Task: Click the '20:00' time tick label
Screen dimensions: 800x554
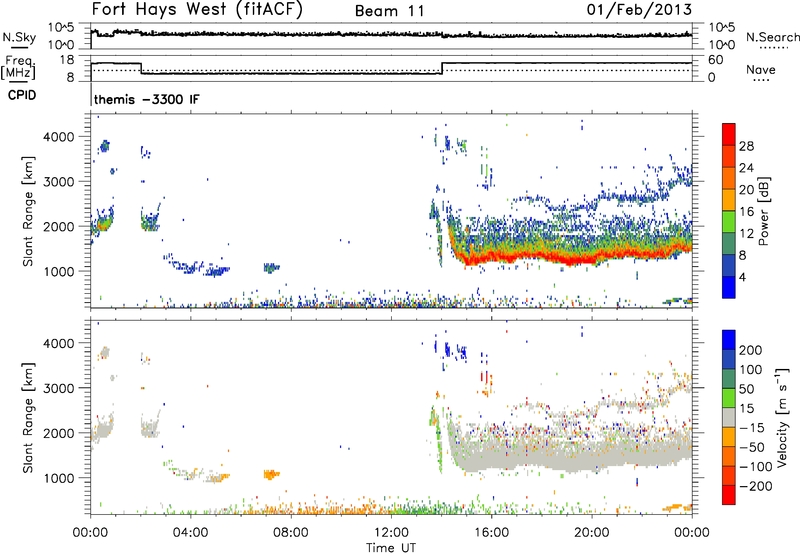Action: coord(591,533)
